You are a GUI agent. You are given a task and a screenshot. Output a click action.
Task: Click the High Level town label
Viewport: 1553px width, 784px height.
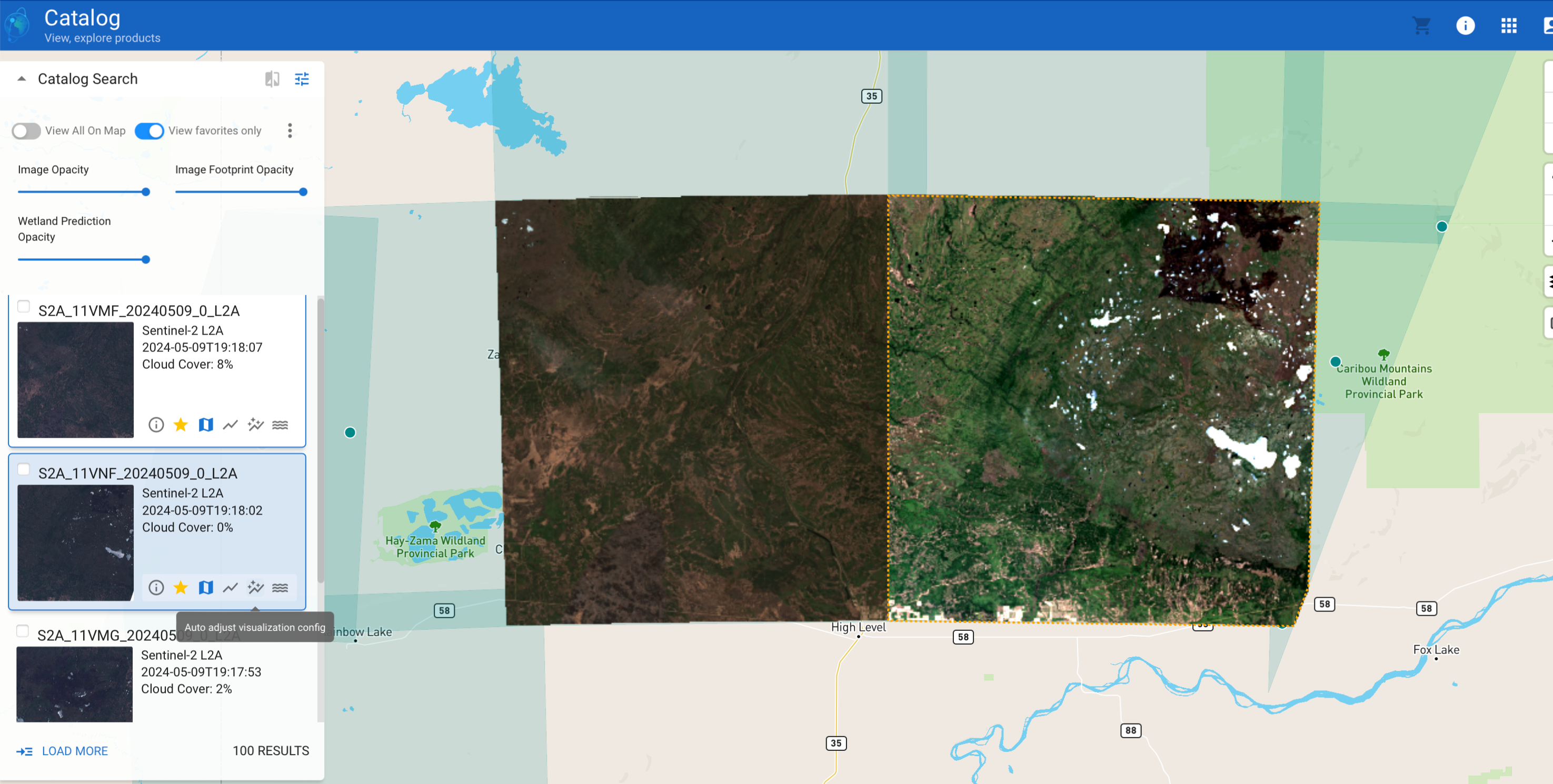(x=859, y=627)
